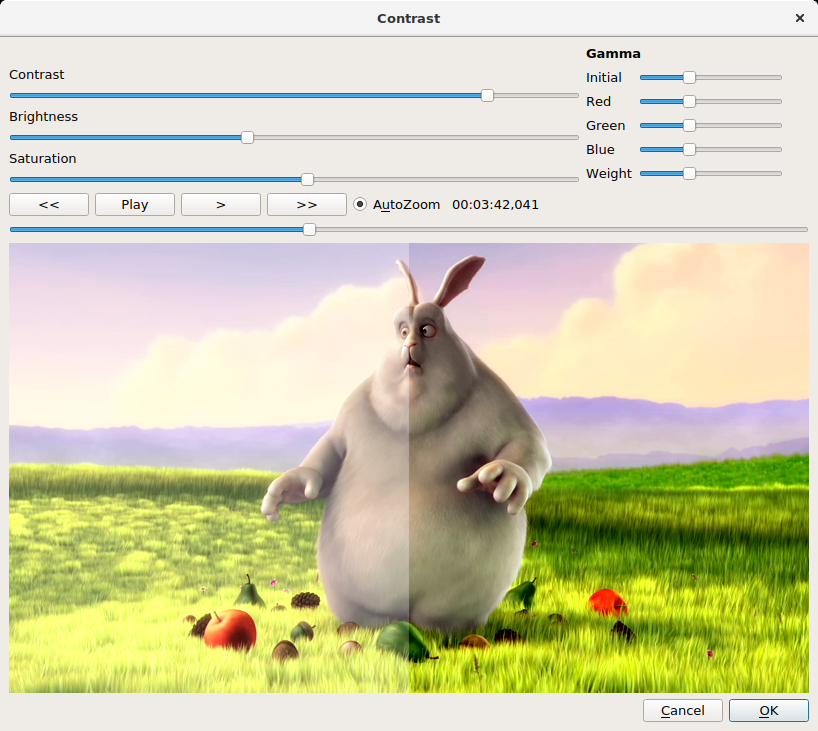Click the Contrast slider handle

tap(487, 96)
